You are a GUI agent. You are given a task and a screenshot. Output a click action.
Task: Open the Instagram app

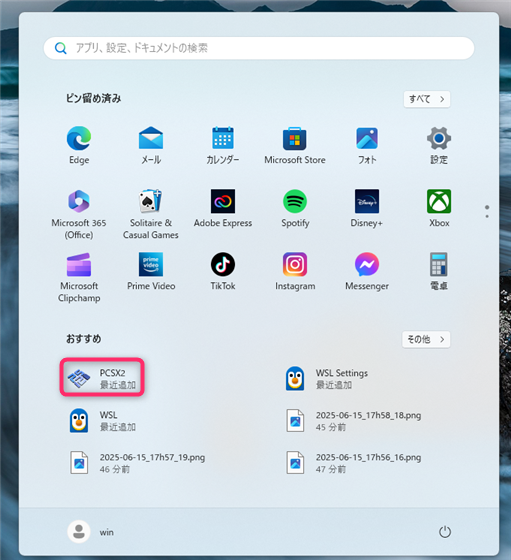[295, 271]
